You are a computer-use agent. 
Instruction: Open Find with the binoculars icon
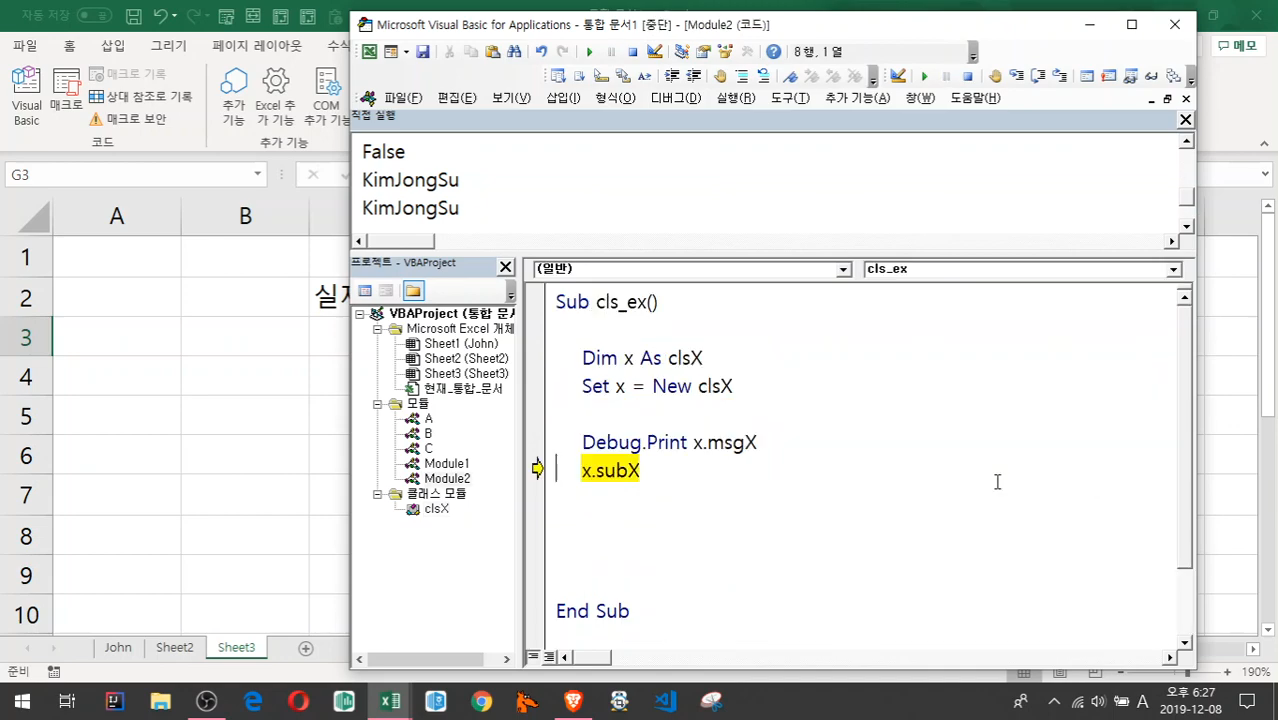(514, 52)
